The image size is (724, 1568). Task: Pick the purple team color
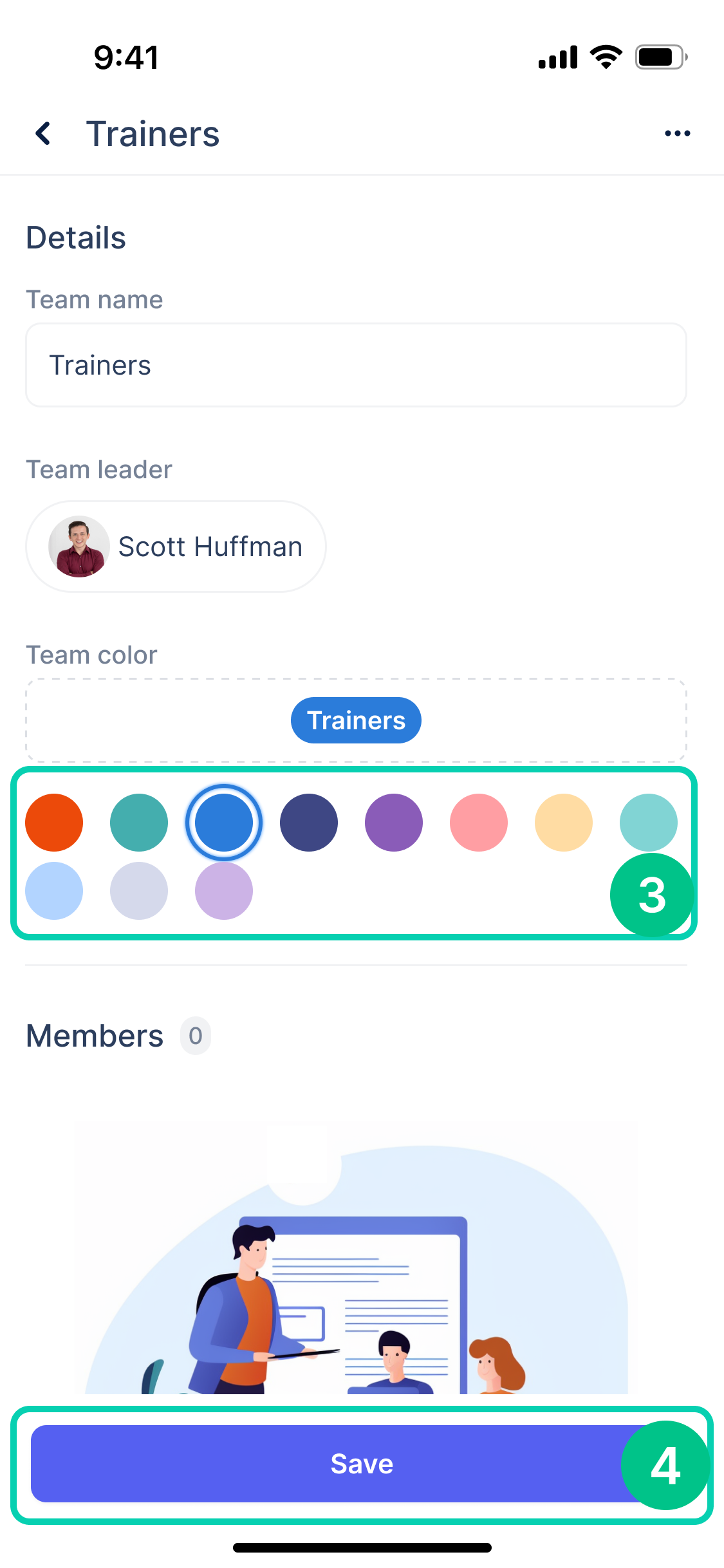394,822
